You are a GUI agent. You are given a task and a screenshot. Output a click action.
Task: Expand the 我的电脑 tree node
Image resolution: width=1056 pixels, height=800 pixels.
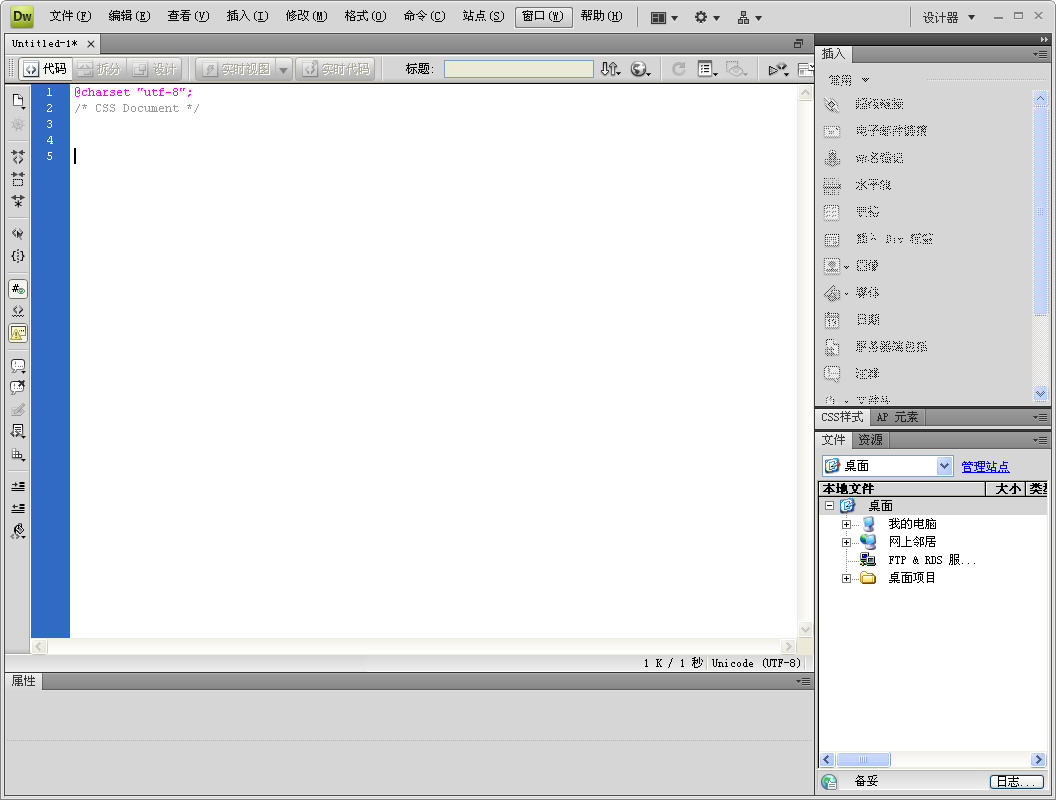[x=846, y=524]
